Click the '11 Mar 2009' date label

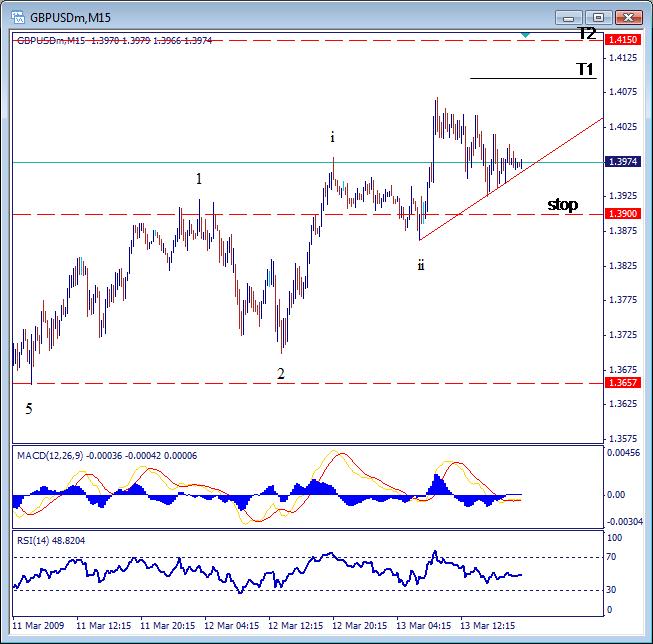pyautogui.click(x=38, y=626)
